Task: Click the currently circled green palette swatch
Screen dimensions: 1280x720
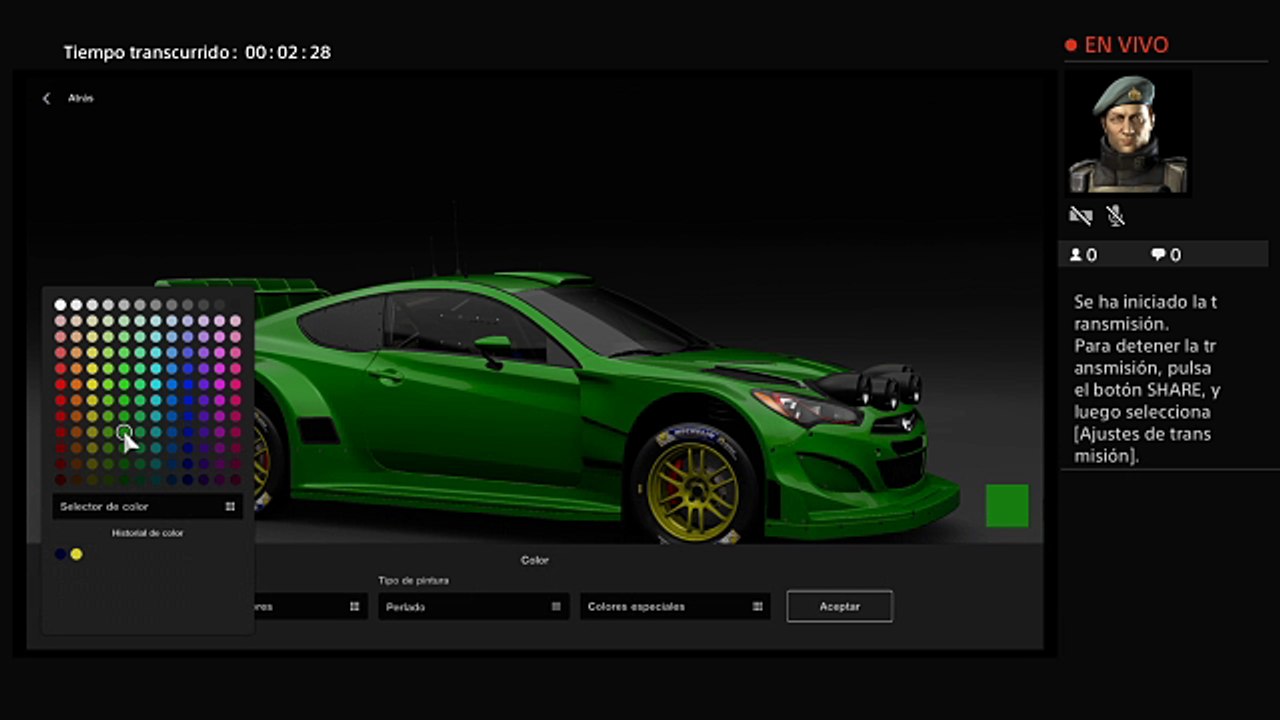Action: (124, 432)
